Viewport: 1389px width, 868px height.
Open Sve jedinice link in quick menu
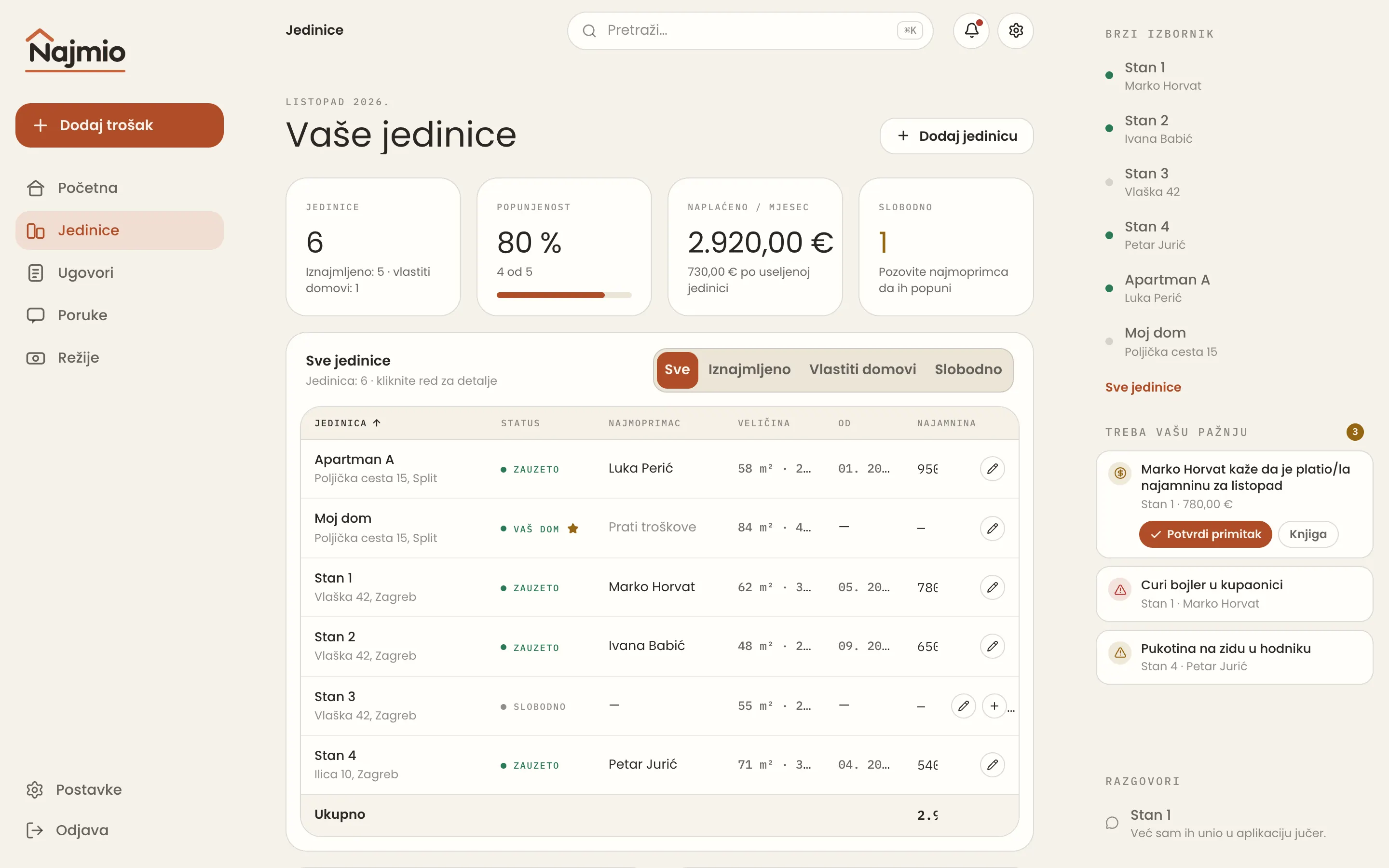click(x=1143, y=388)
